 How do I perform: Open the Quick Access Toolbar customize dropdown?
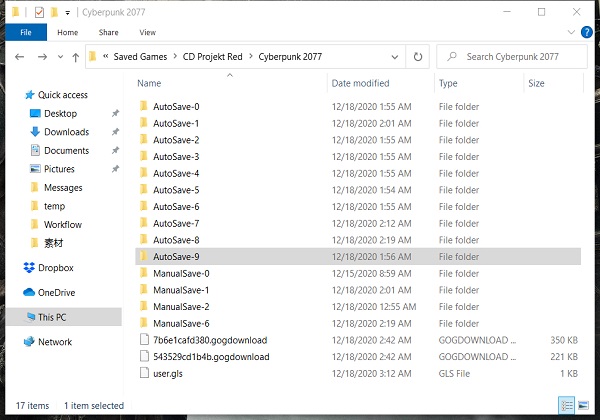(67, 13)
